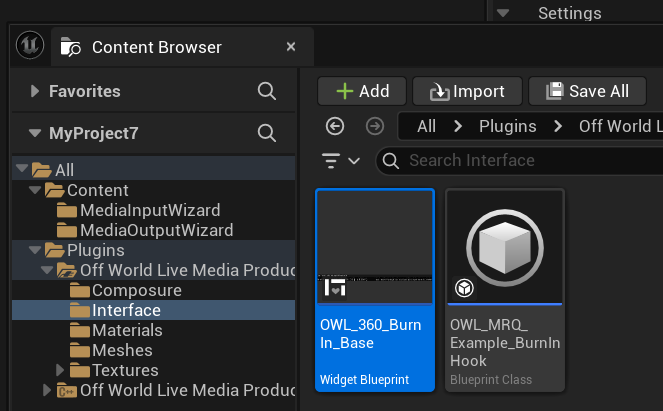This screenshot has width=663, height=411.
Task: Expand the Favorites section
Action: [35, 91]
